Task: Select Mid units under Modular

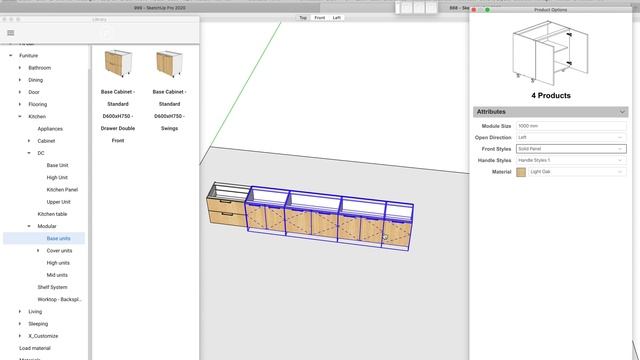Action: click(x=57, y=275)
